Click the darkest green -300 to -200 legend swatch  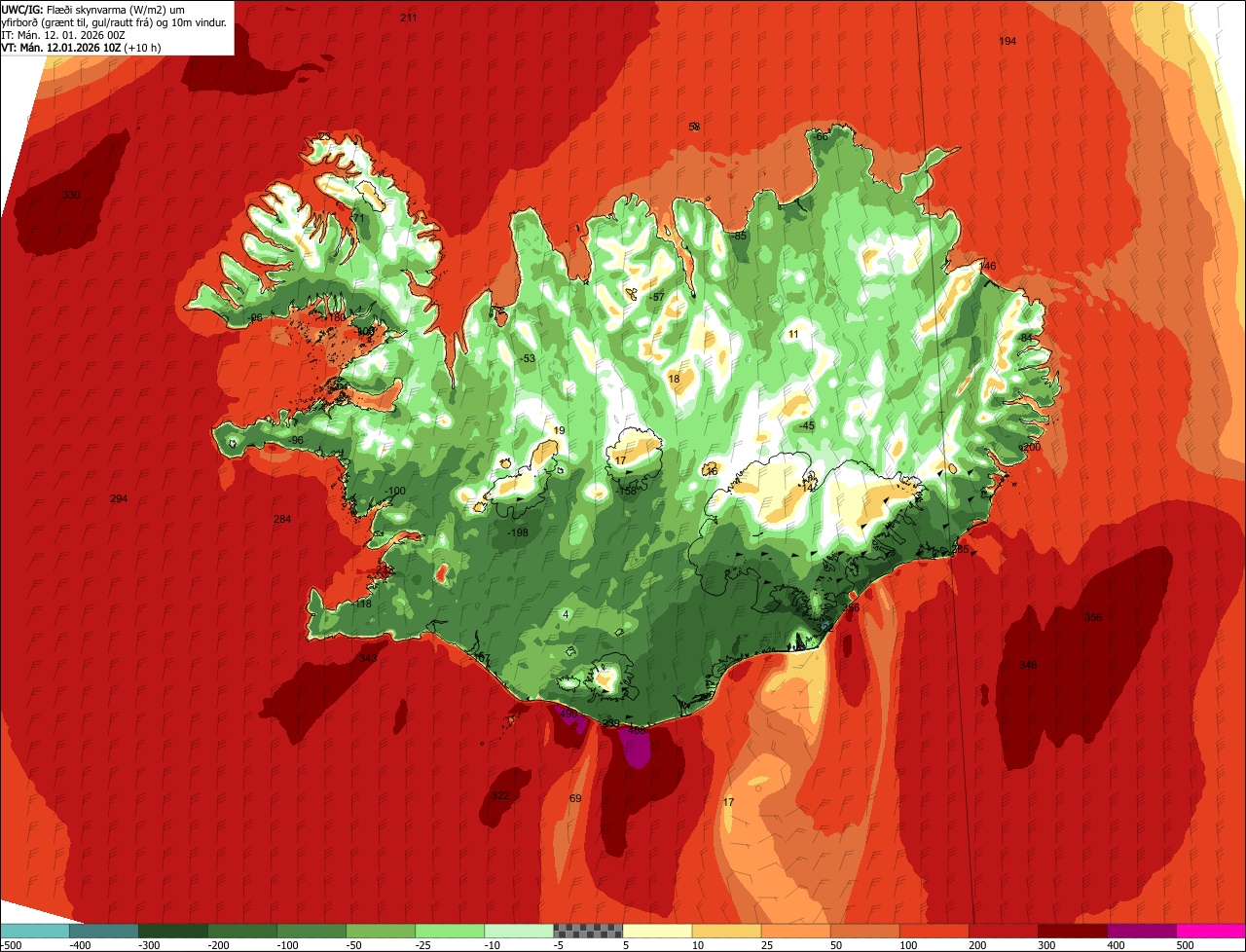(172, 931)
